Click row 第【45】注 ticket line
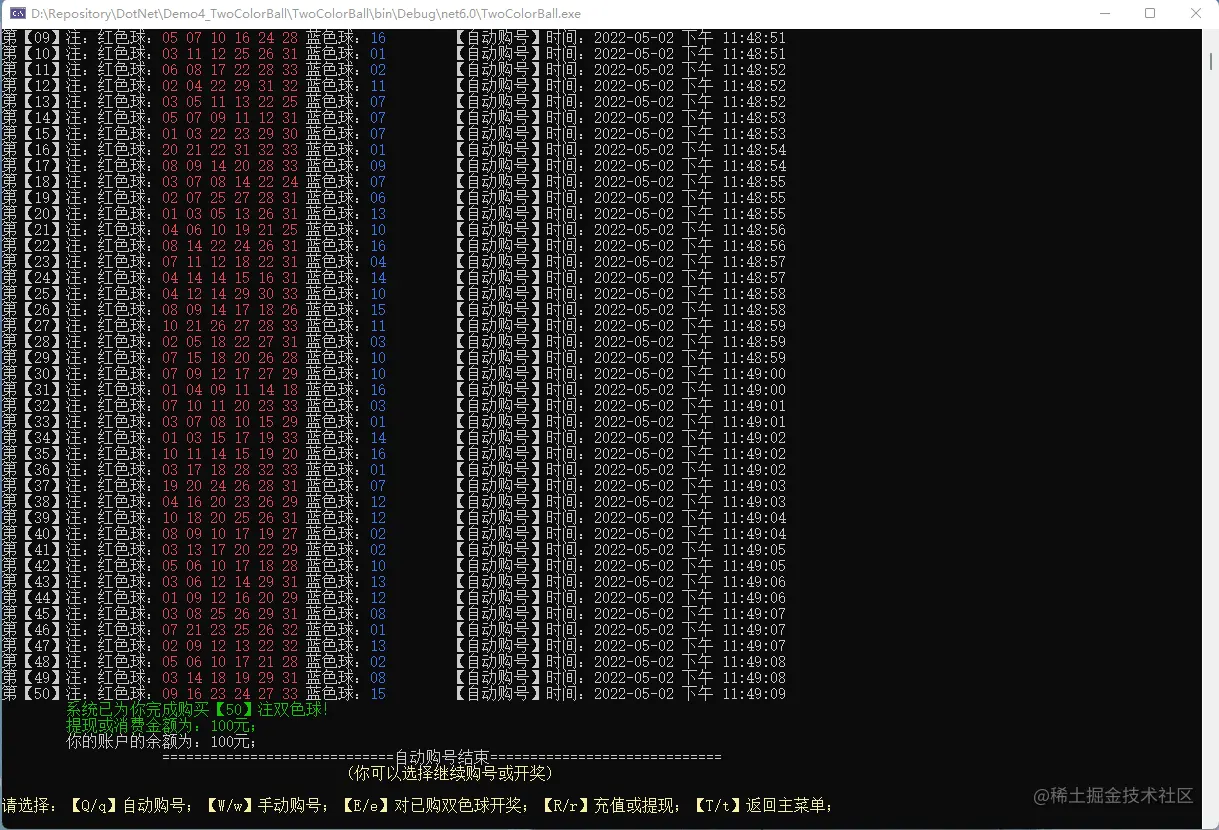Image resolution: width=1219 pixels, height=830 pixels. coord(394,614)
